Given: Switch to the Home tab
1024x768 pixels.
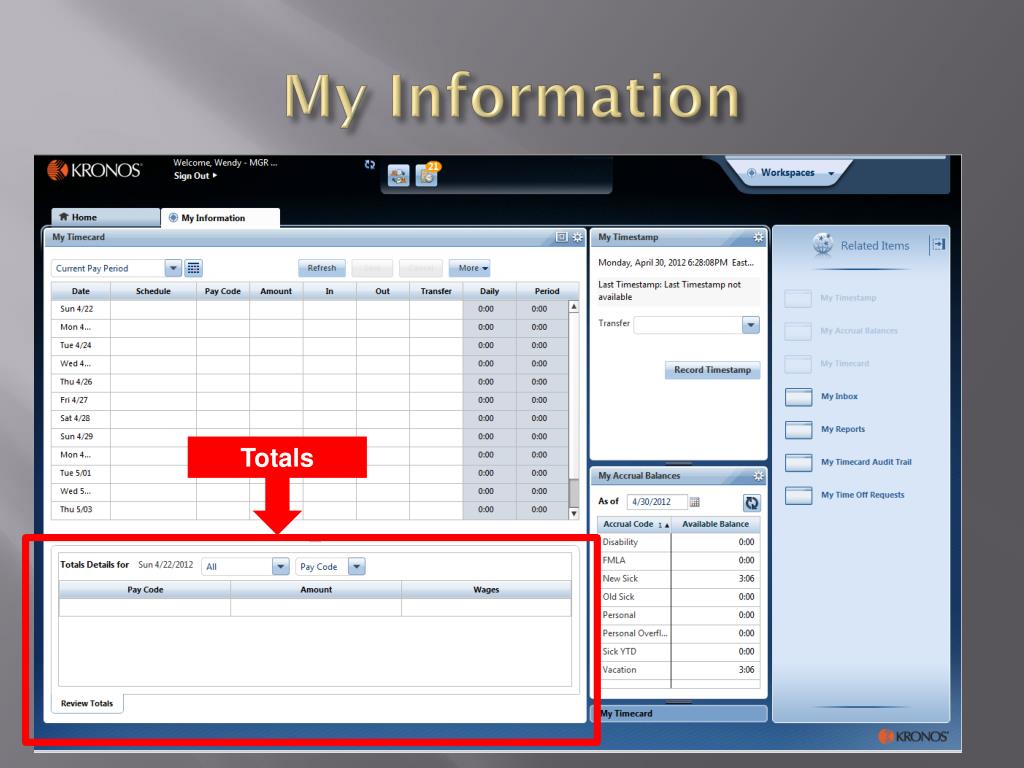Looking at the screenshot, I should click(105, 217).
